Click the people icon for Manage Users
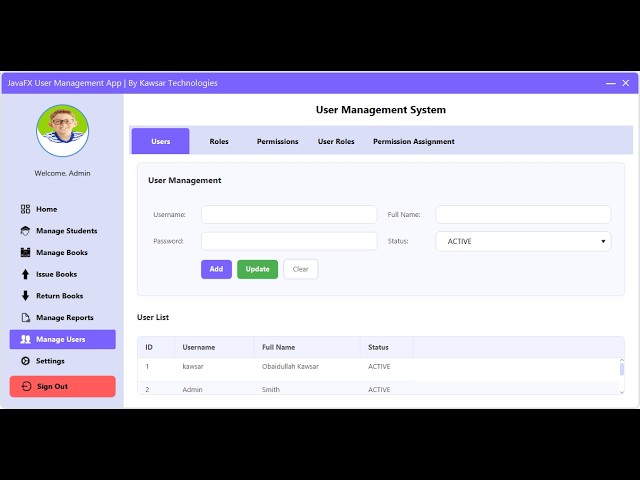 (x=25, y=339)
